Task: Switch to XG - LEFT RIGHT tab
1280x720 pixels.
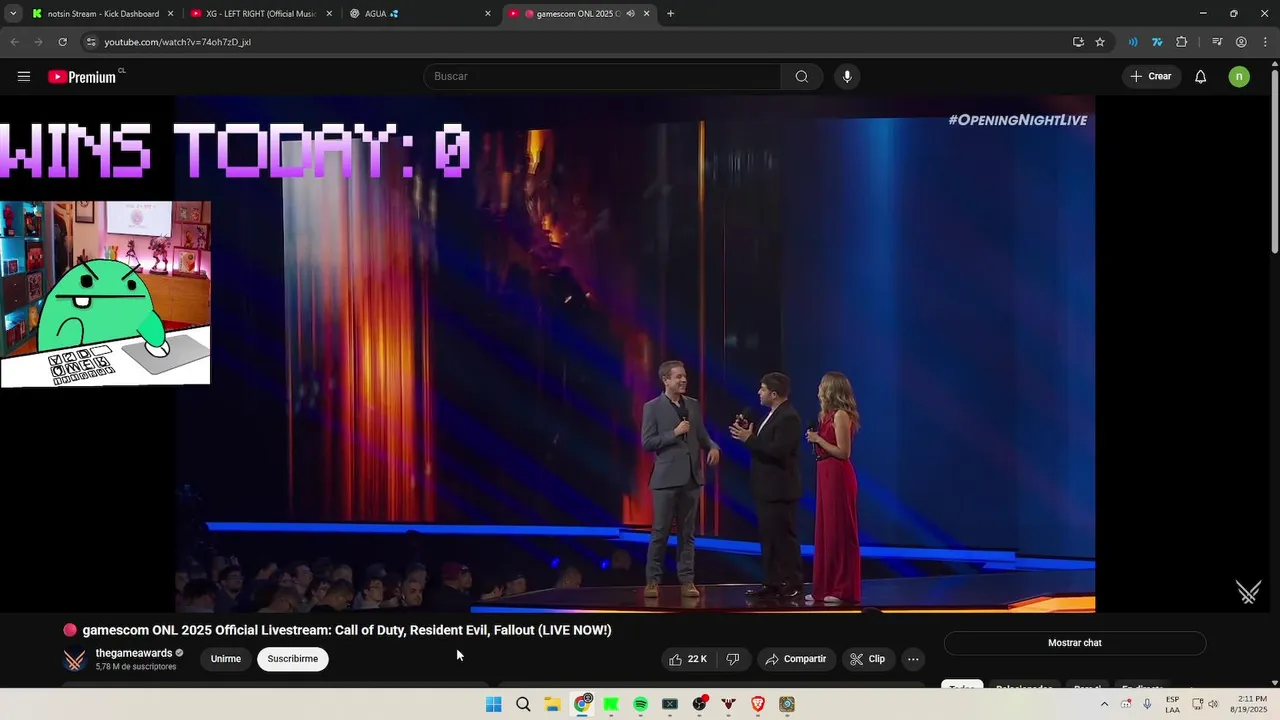Action: pos(262,14)
